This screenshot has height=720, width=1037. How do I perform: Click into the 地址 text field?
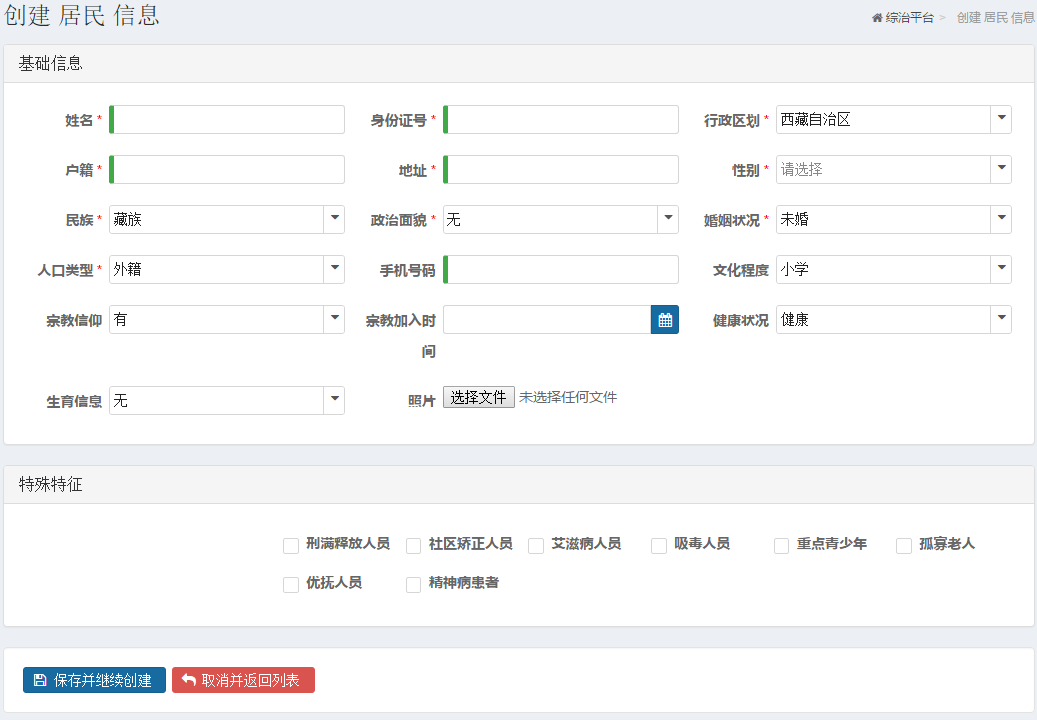coord(561,170)
